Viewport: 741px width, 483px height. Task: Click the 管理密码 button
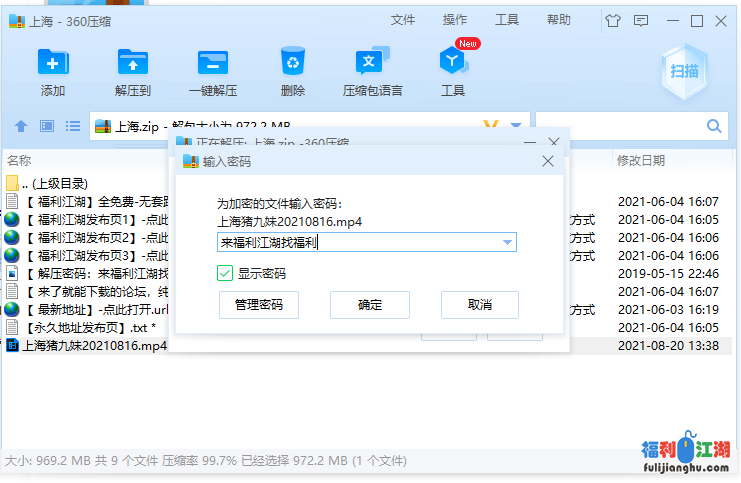[x=259, y=305]
